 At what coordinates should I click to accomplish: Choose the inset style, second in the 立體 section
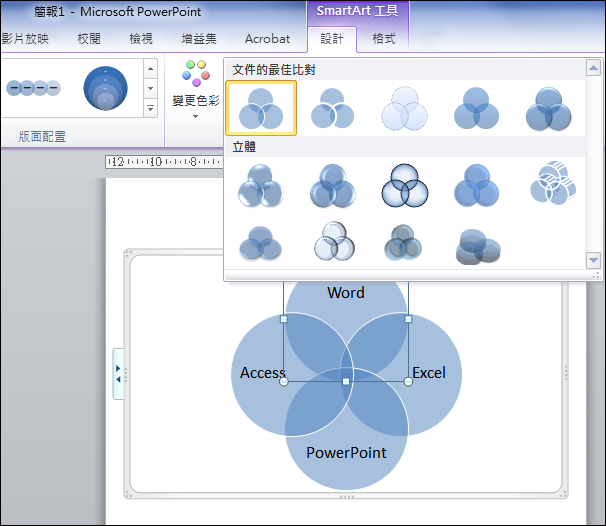[333, 186]
